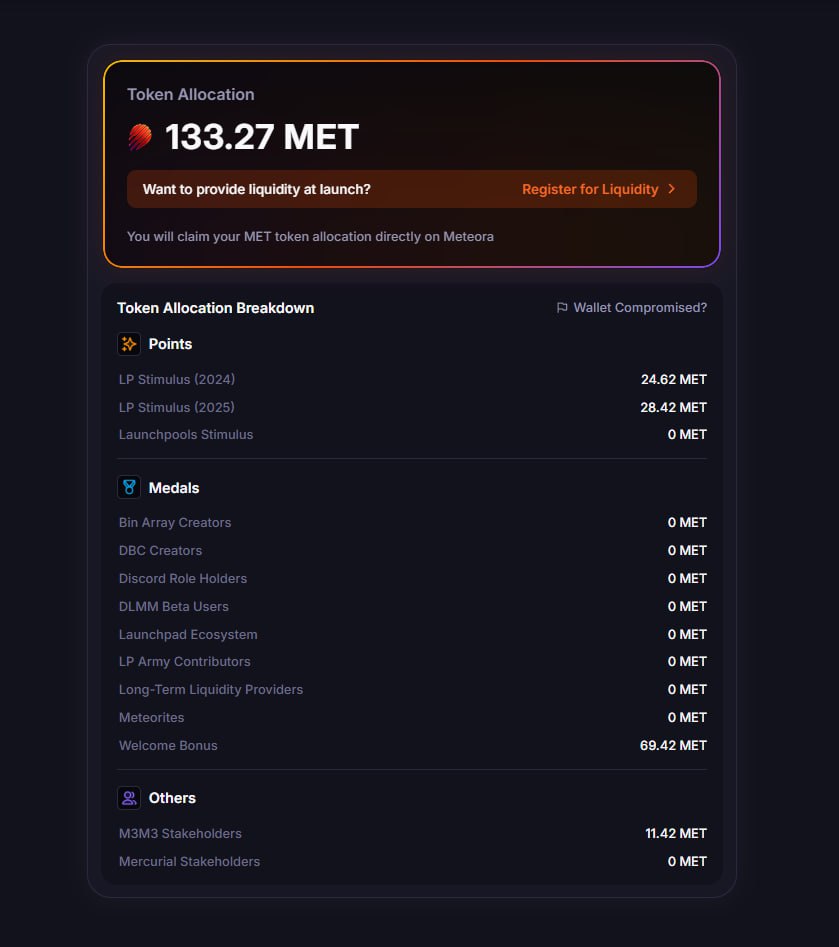The height and width of the screenshot is (947, 839).
Task: Click the Mercurial Stakeholders row label
Action: tap(189, 862)
